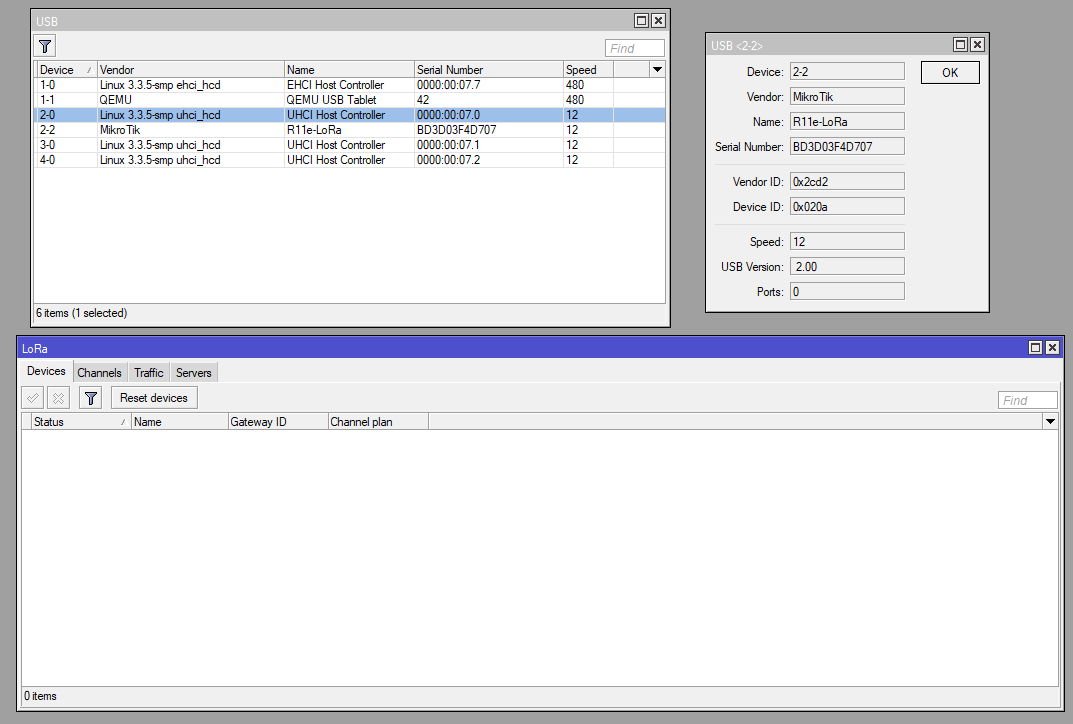Click the USB Version field 2.00
1073x724 pixels.
pos(847,267)
